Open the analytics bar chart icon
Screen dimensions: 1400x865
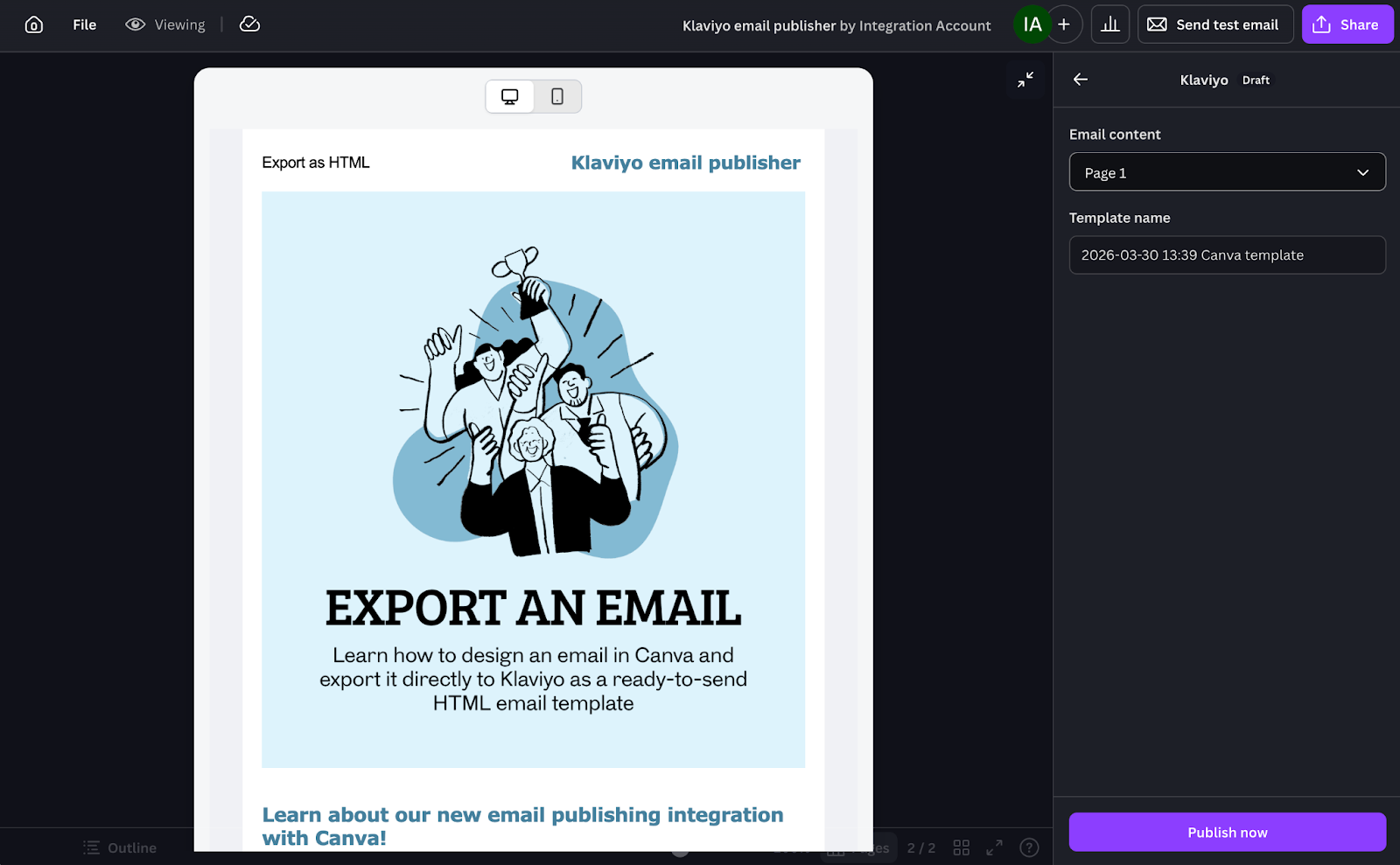pyautogui.click(x=1109, y=24)
